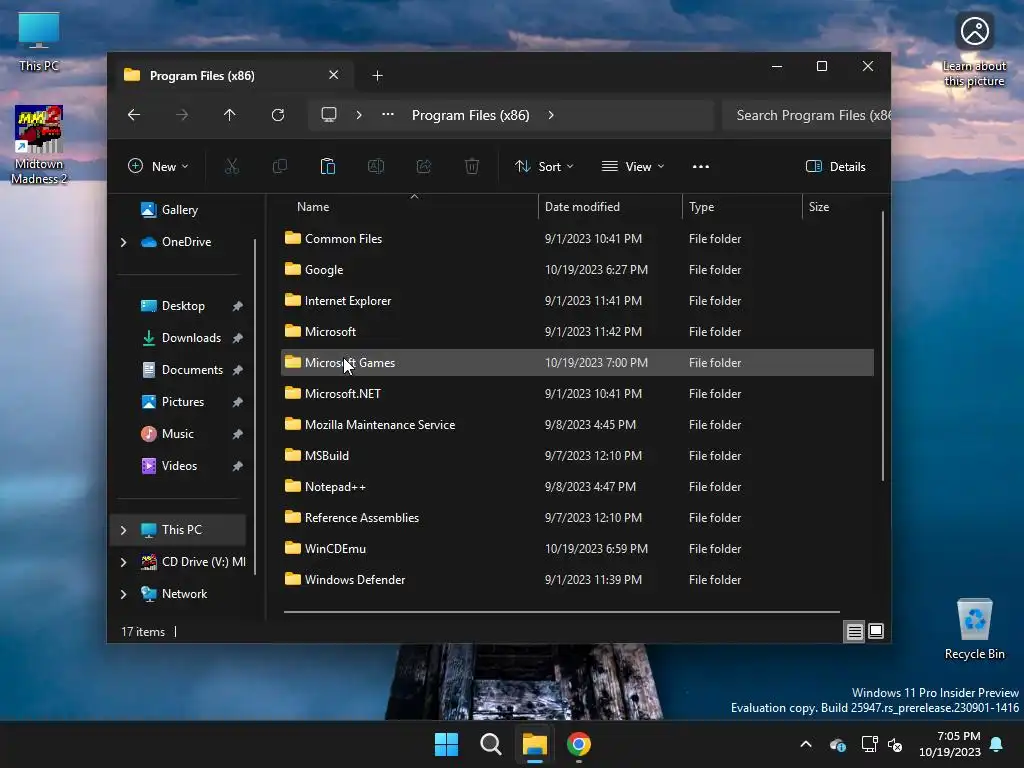Select the Common Files folder
The image size is (1024, 768).
(x=577, y=238)
